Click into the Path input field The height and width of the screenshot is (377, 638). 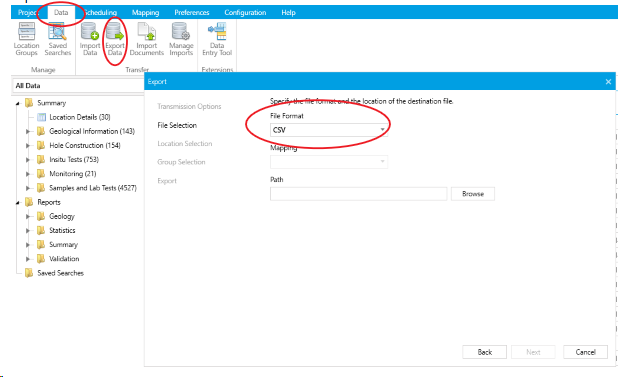(x=358, y=194)
